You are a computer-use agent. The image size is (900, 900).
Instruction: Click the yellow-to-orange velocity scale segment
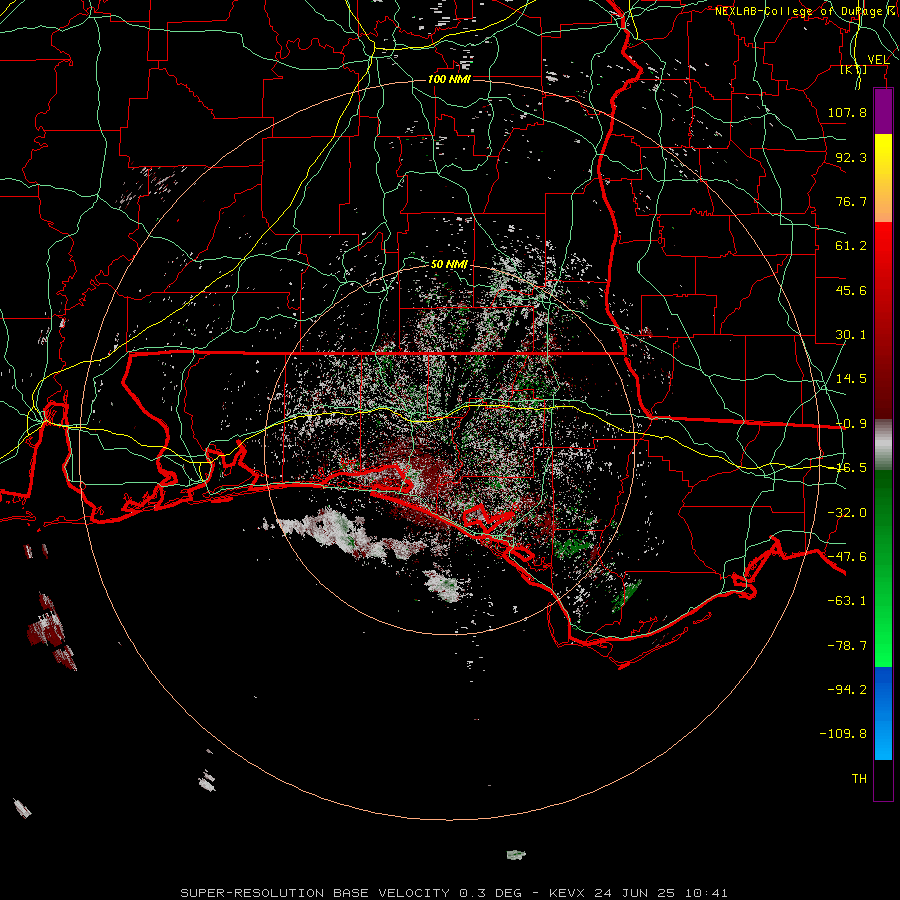883,178
